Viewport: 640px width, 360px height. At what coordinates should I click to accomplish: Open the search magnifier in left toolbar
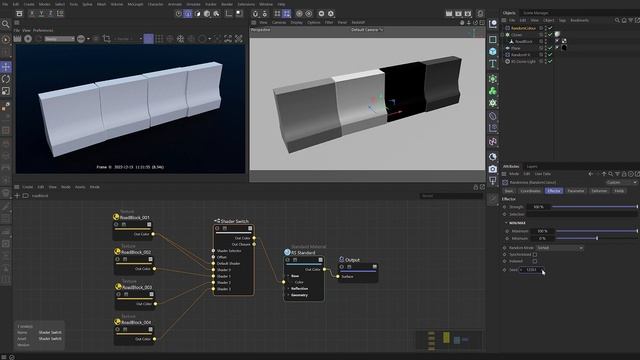pyautogui.click(x=6, y=24)
